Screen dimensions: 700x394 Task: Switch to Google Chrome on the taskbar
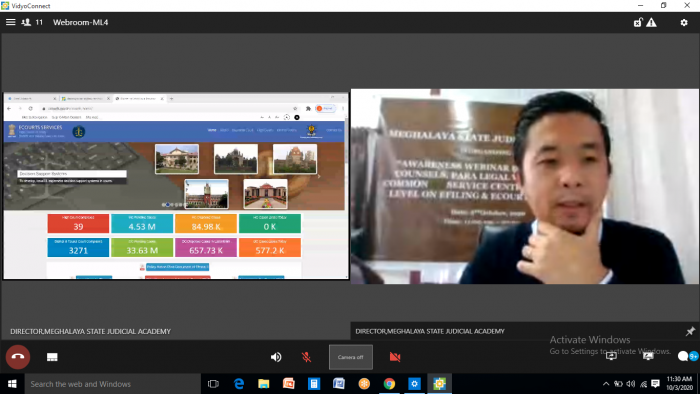pos(389,384)
